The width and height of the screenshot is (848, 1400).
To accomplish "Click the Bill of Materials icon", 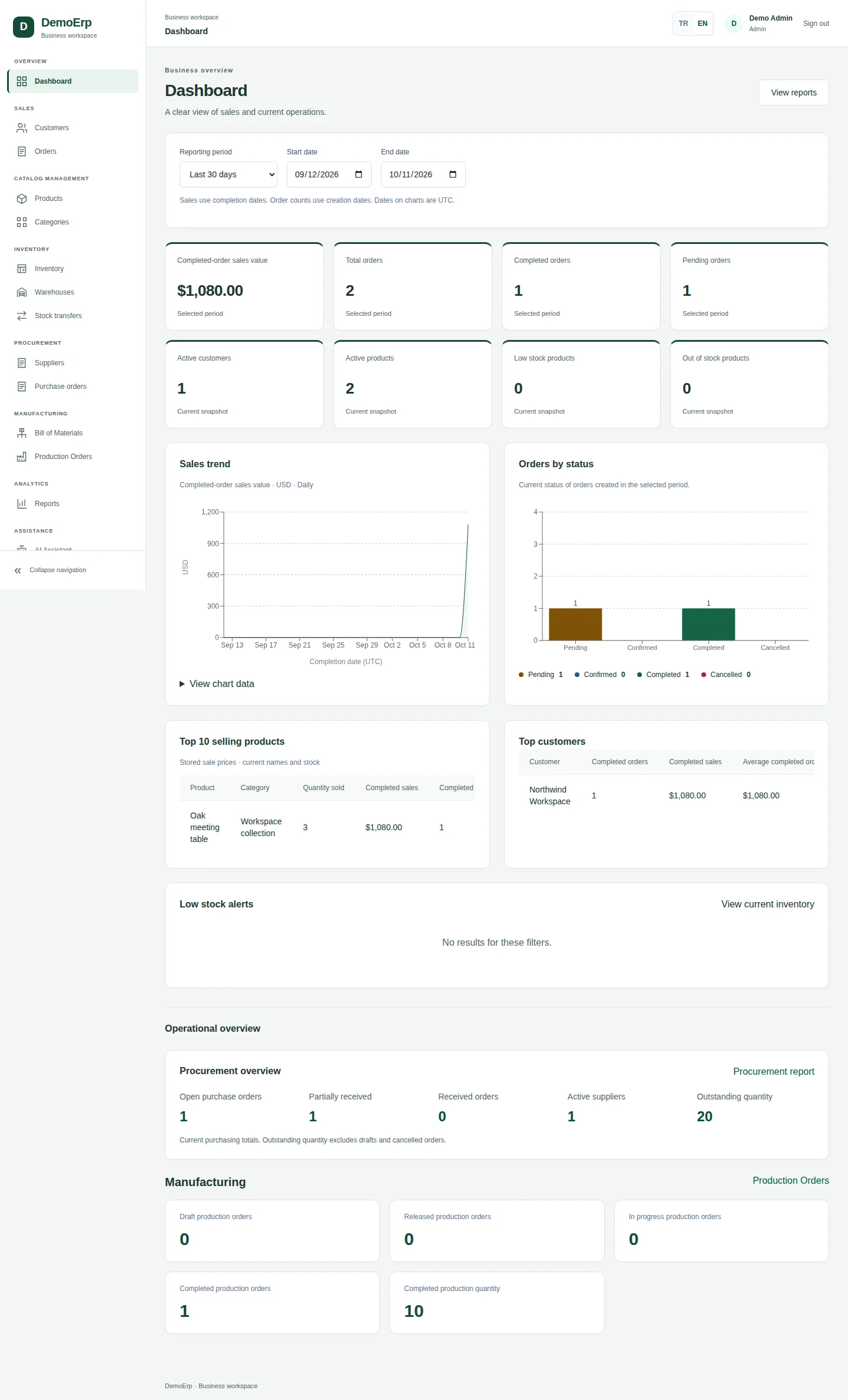I will 22,433.
